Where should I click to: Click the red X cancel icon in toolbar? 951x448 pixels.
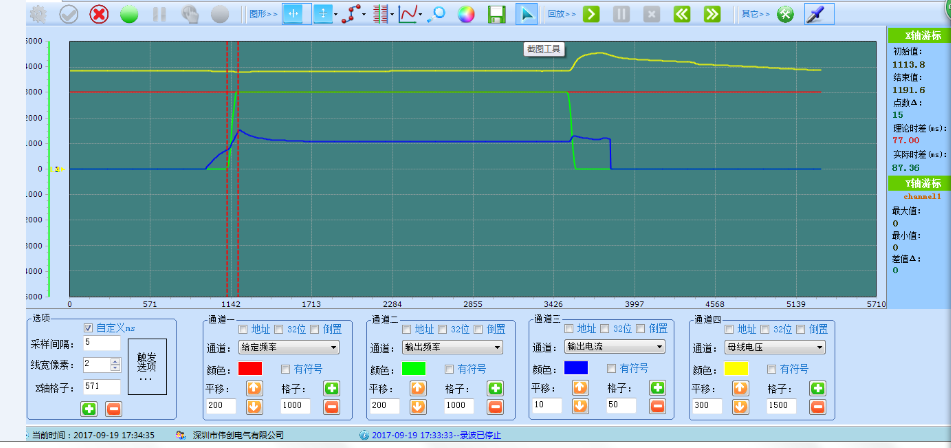tap(99, 14)
